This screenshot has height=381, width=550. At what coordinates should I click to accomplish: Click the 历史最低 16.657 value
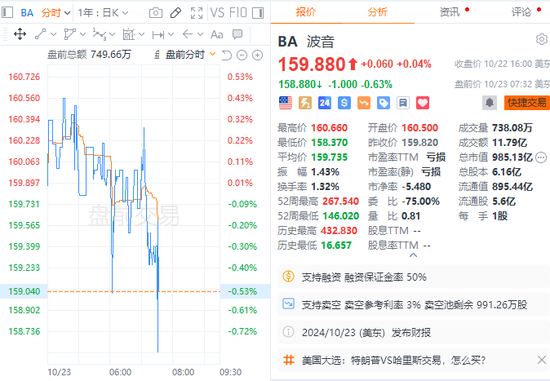click(336, 245)
